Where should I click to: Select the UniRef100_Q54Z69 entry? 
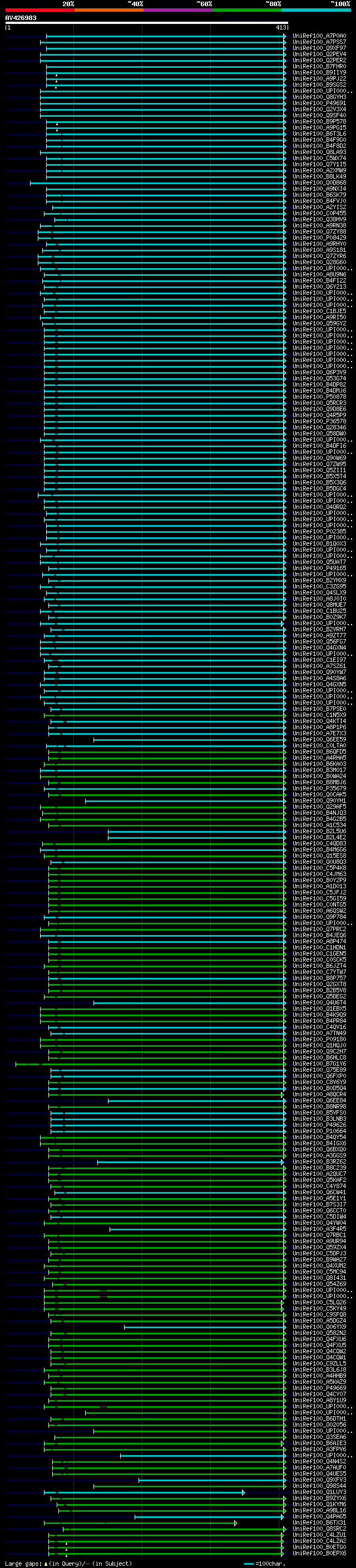point(319,1284)
